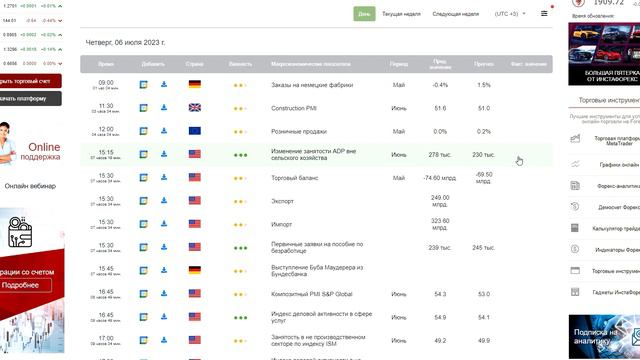Image resolution: width=640 pixels, height=360 pixels.
Task: Add ISM non-manufacturing employment to calendar
Action: (x=143, y=340)
